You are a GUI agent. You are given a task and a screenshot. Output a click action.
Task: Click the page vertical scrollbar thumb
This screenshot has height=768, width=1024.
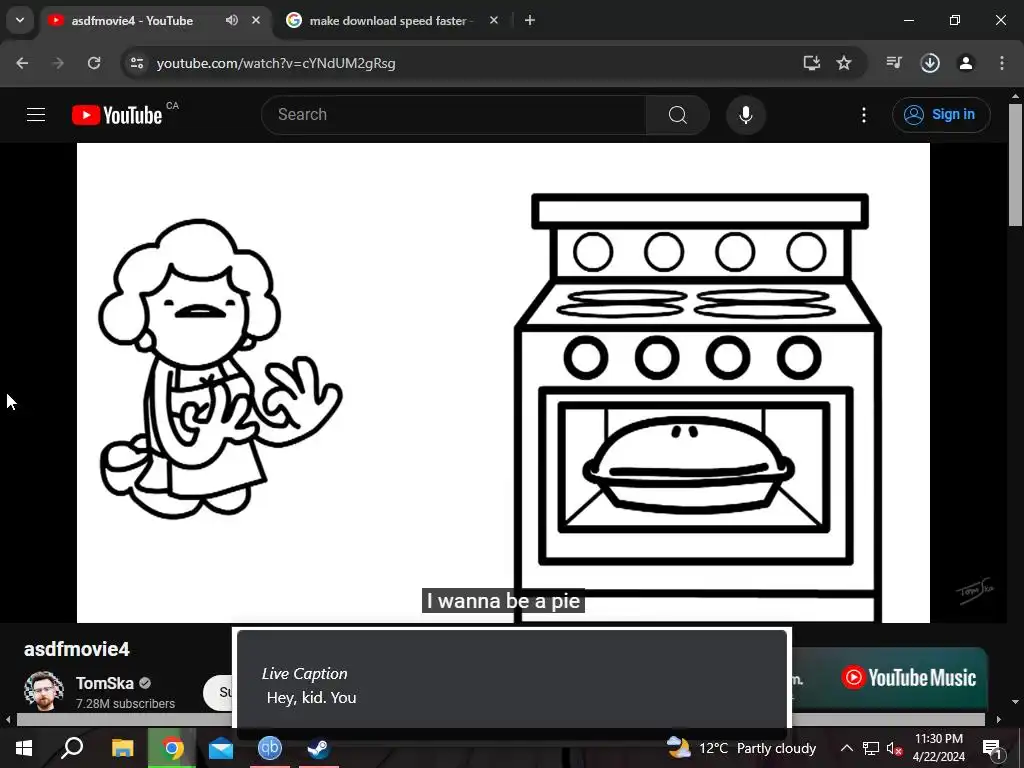click(1016, 165)
